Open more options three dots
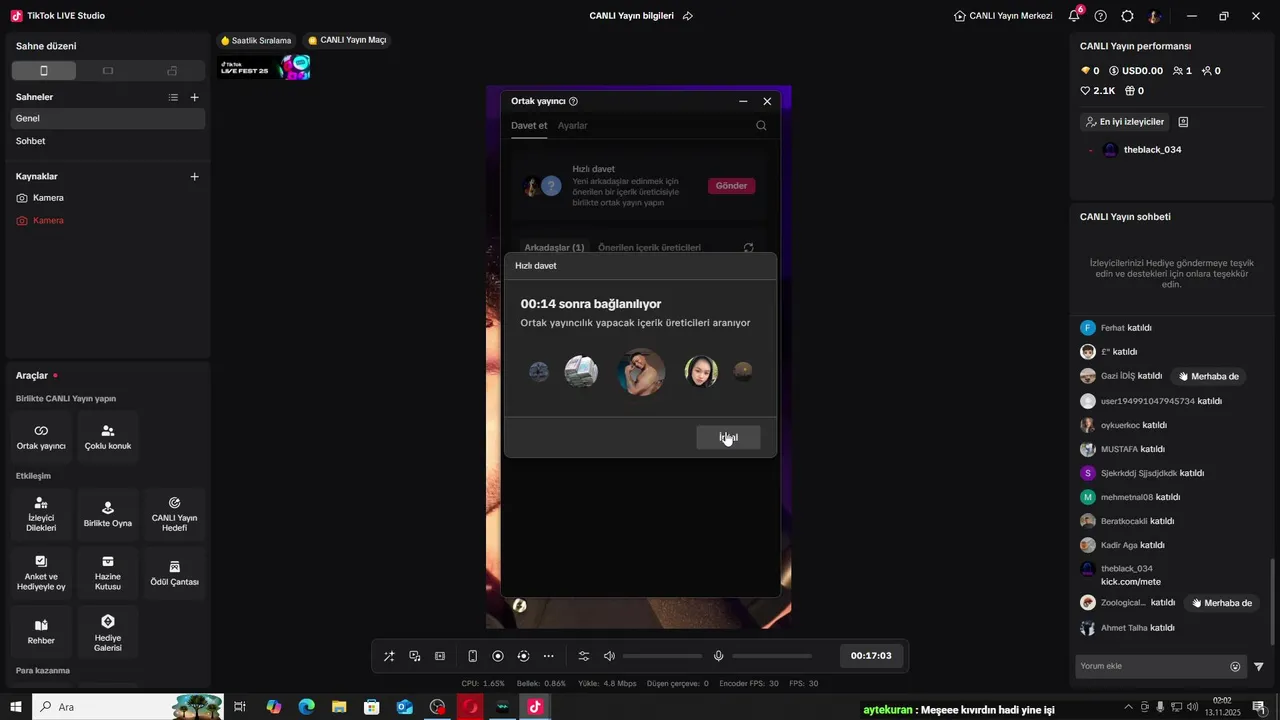Viewport: 1280px width, 720px height. pos(549,656)
